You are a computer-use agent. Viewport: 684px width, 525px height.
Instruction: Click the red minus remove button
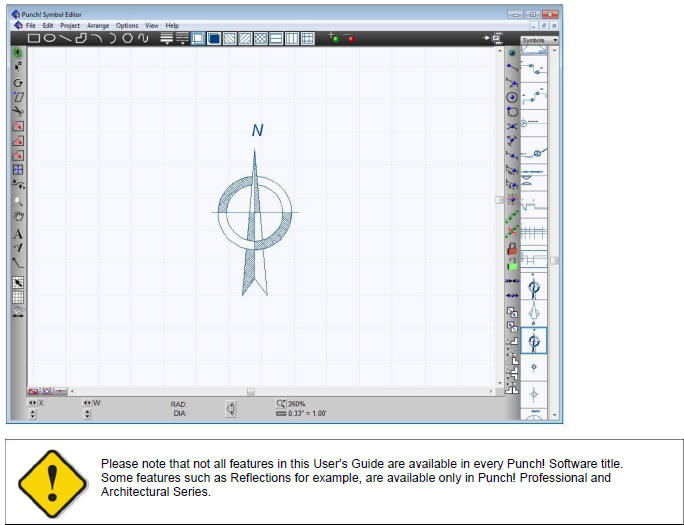[x=349, y=38]
